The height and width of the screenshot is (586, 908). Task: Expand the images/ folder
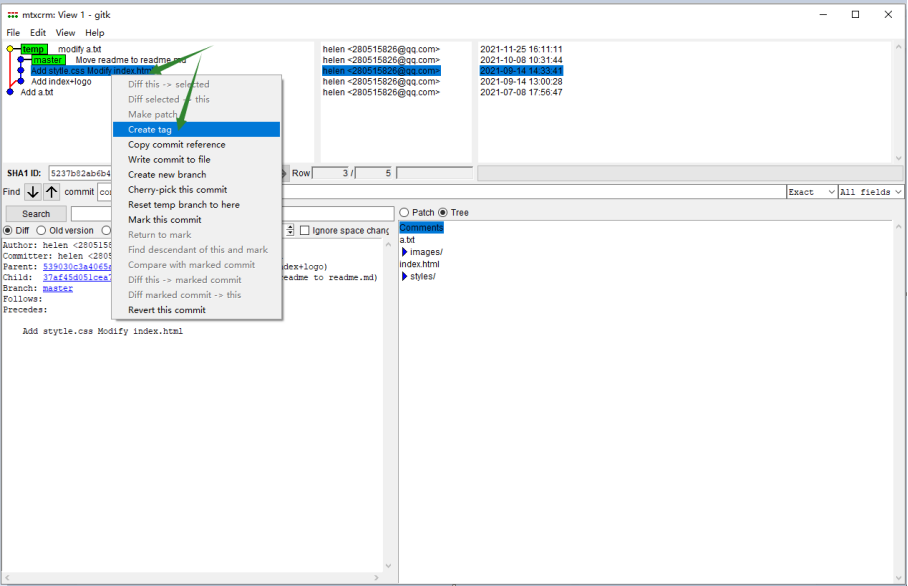click(x=404, y=252)
